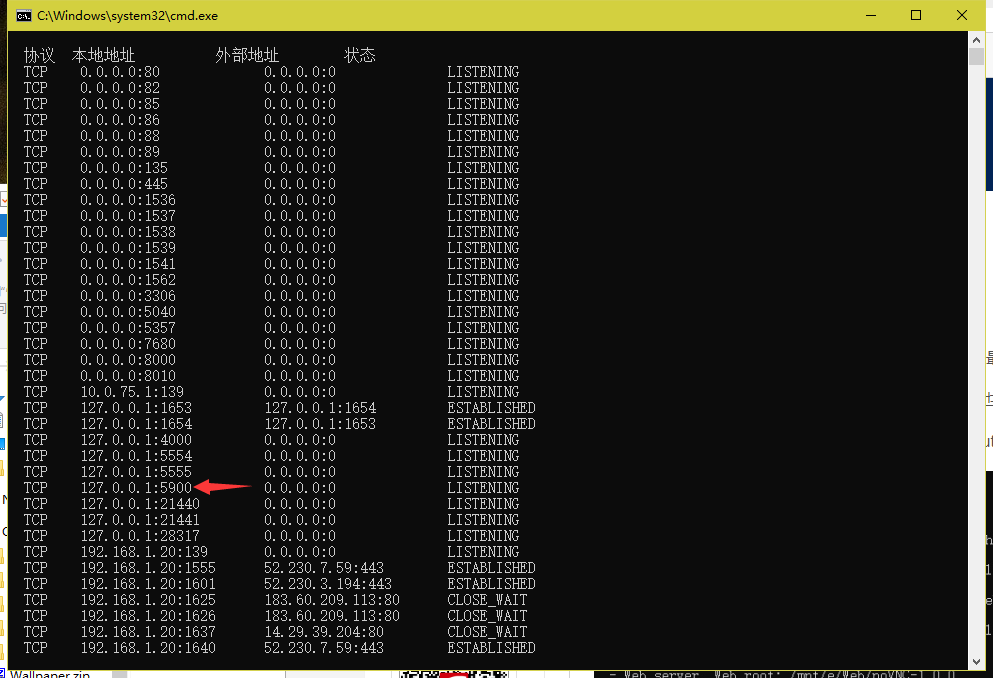Select local address 0.0.0.0:86

point(120,120)
